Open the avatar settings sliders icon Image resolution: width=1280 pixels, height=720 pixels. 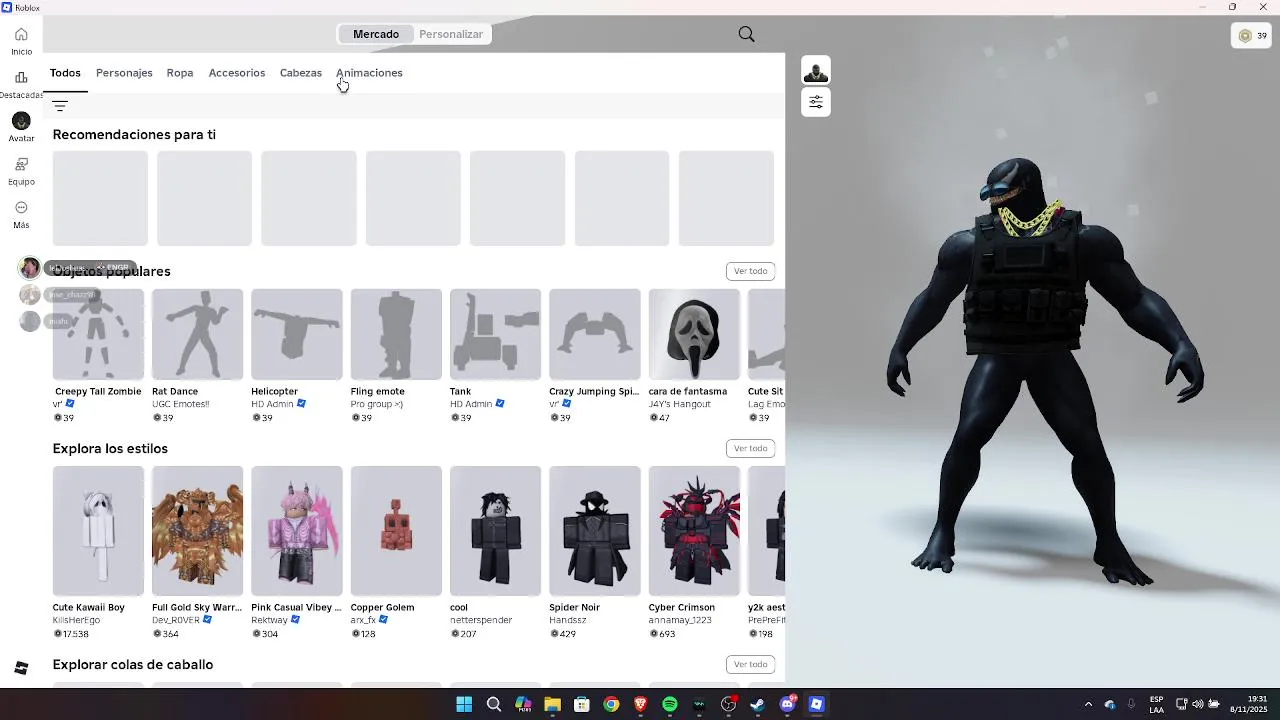point(816,102)
